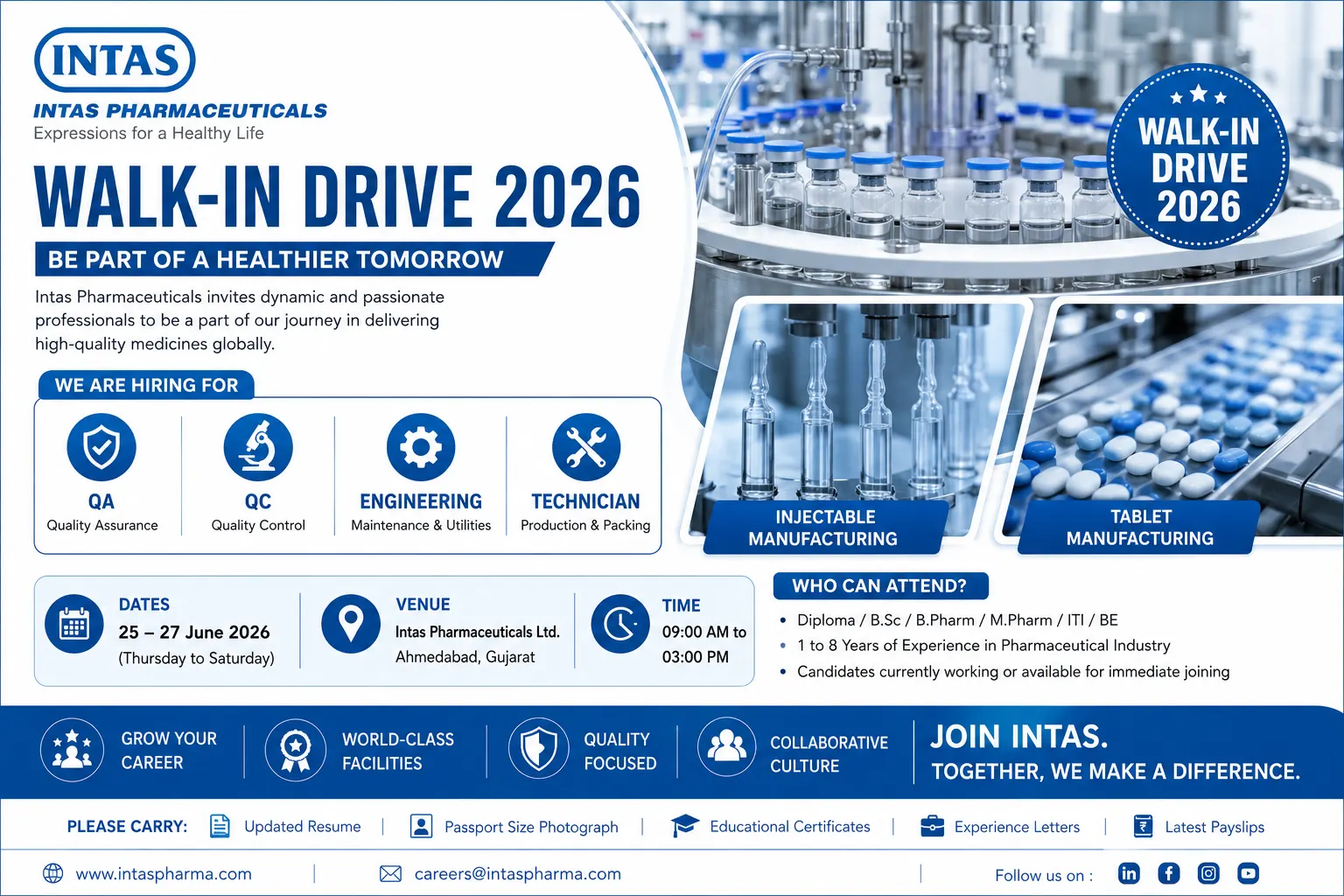Click the rupee receipt icon beside Latest Payslips
Image resolution: width=1344 pixels, height=896 pixels.
1143,826
